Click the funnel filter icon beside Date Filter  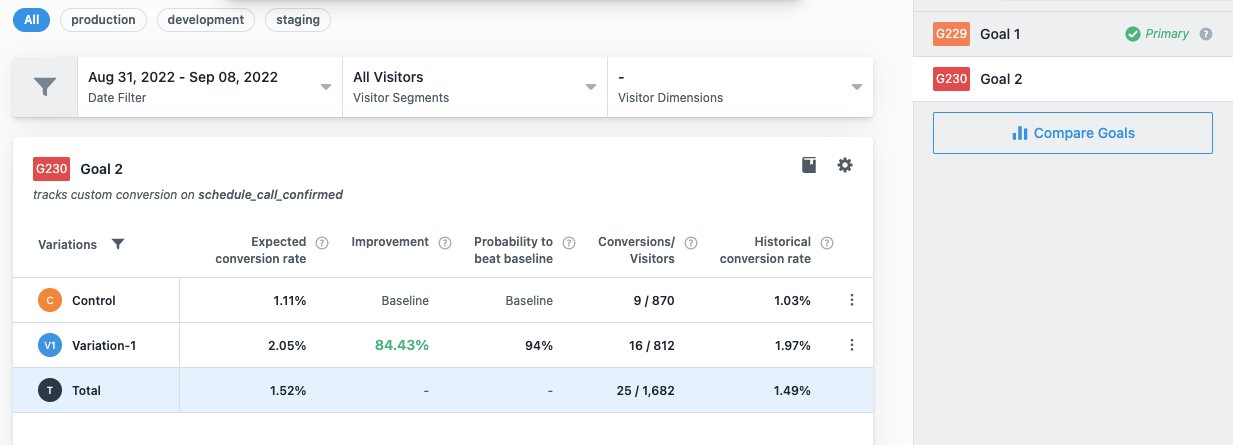pos(45,87)
